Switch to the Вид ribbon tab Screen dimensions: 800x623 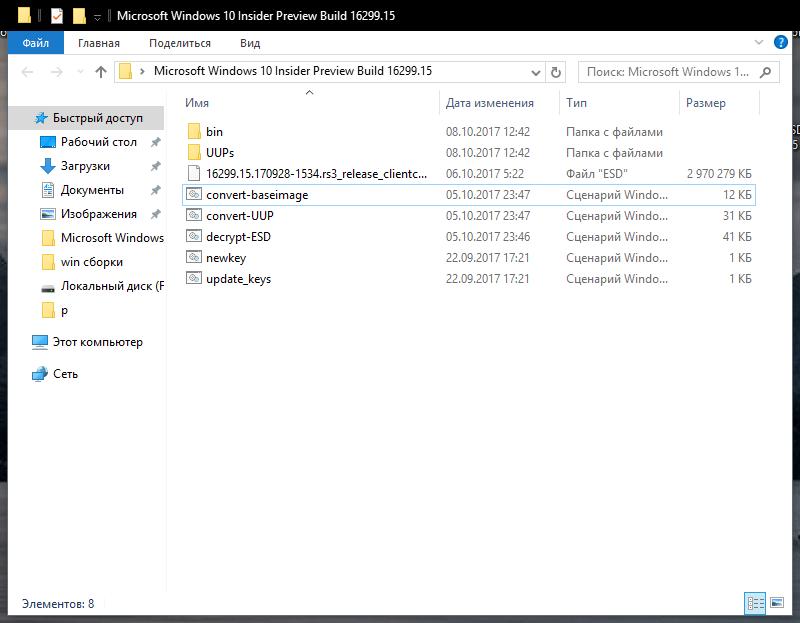(250, 43)
